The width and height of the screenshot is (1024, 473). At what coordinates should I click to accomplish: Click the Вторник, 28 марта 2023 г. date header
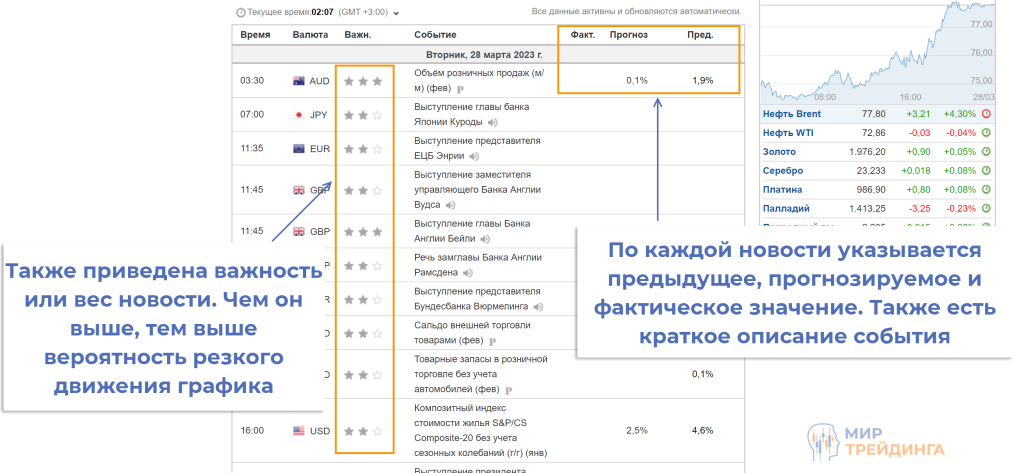484,55
